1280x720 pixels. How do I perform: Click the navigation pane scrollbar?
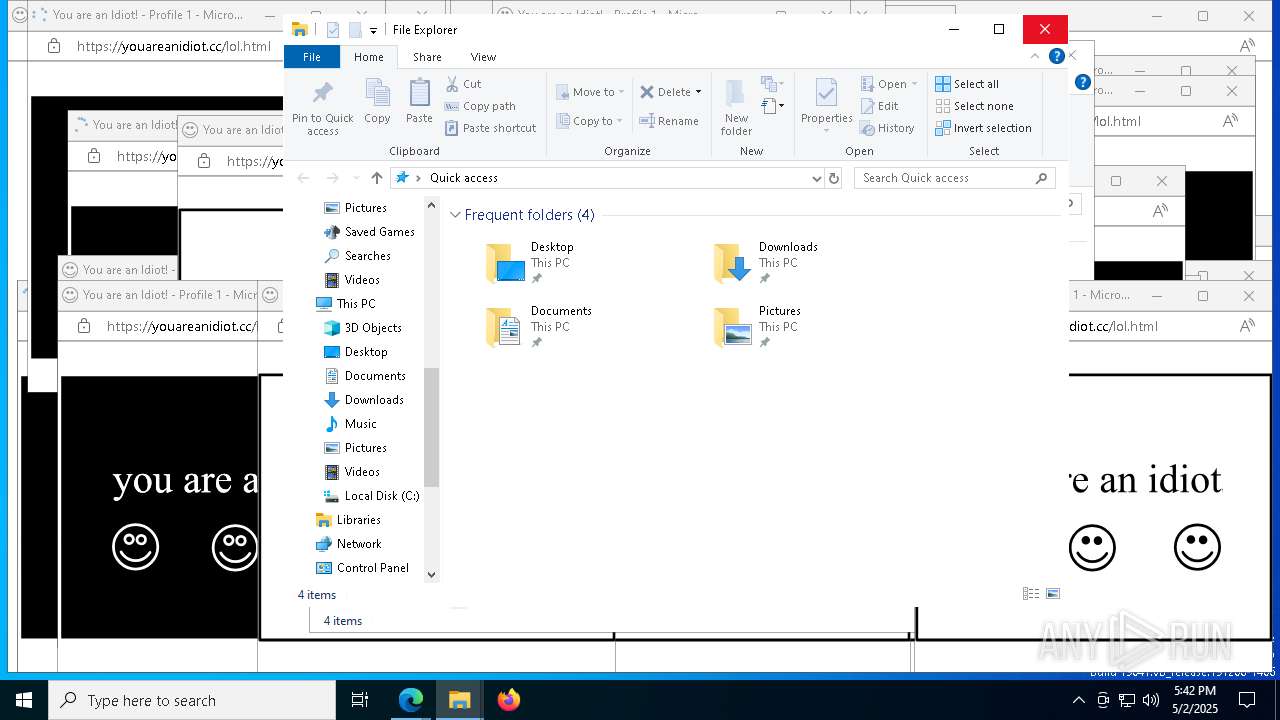point(432,427)
